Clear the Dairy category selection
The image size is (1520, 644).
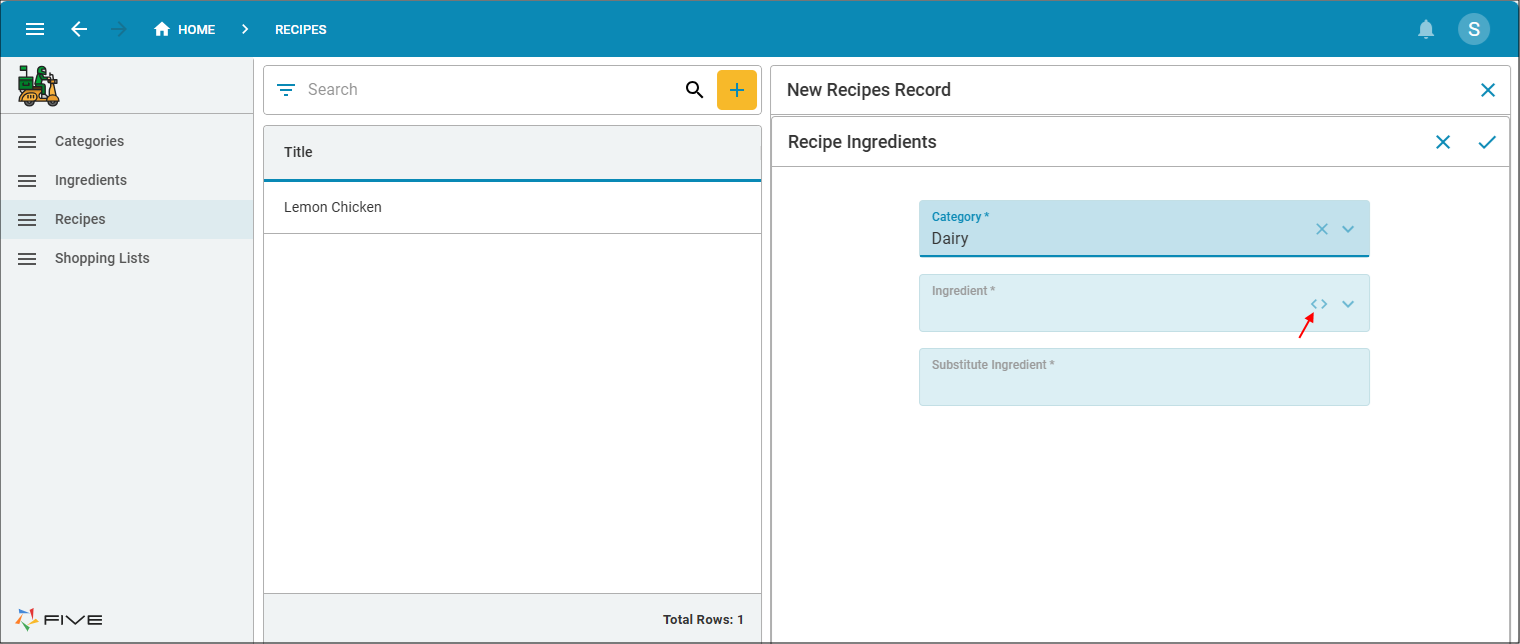point(1322,229)
